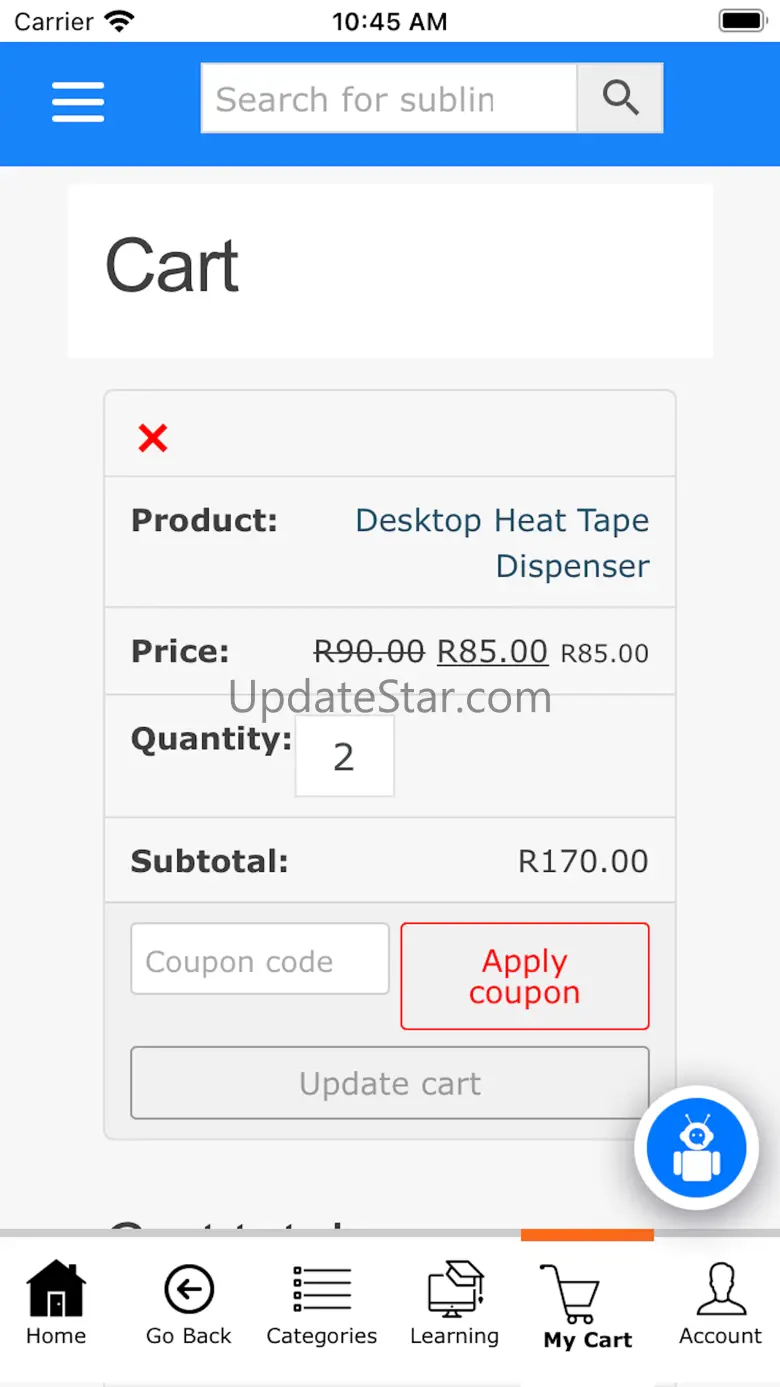Focus the search products field
780x1387 pixels.
click(389, 99)
